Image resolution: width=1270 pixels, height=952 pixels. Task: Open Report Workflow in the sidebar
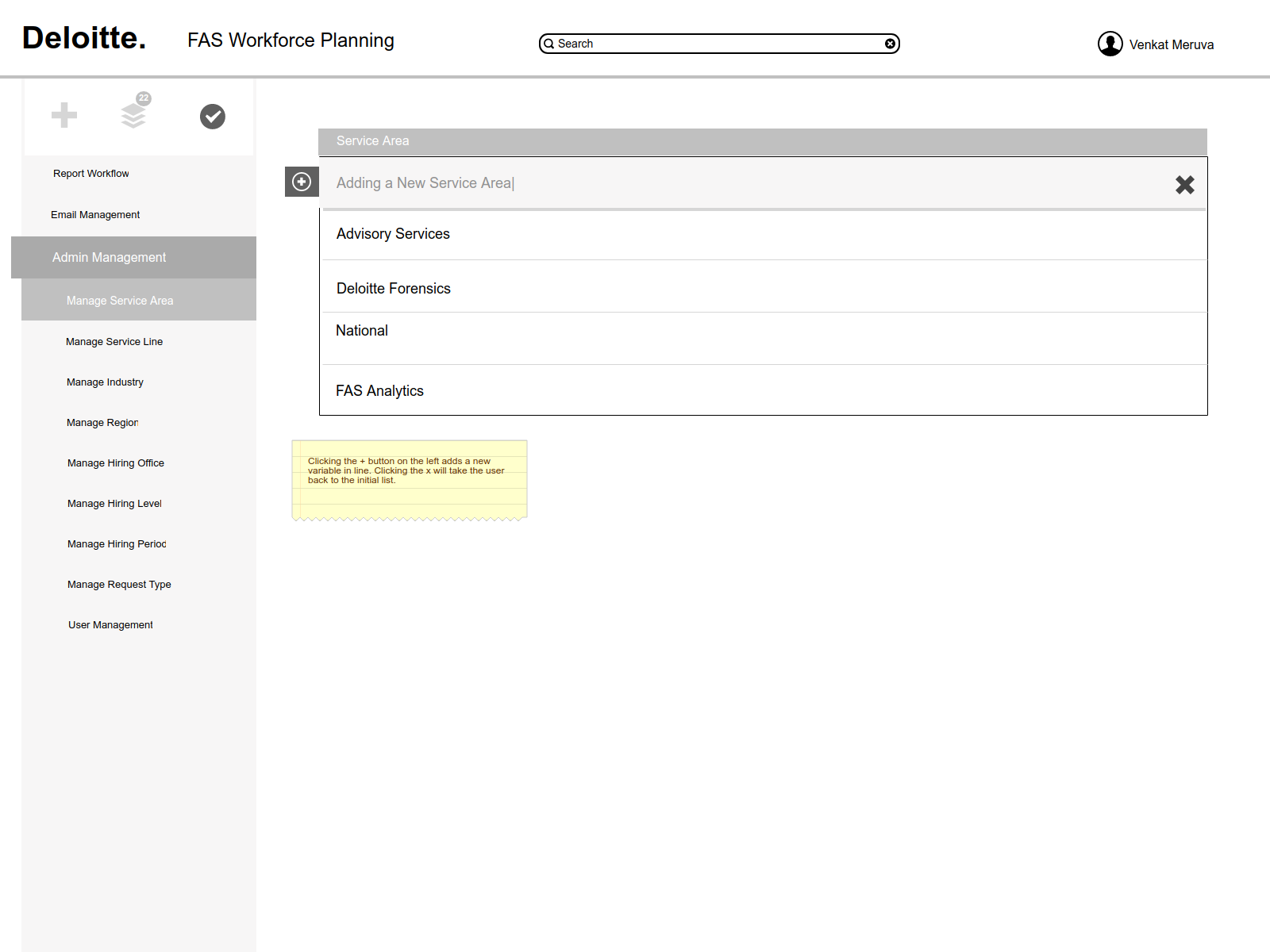tap(90, 174)
